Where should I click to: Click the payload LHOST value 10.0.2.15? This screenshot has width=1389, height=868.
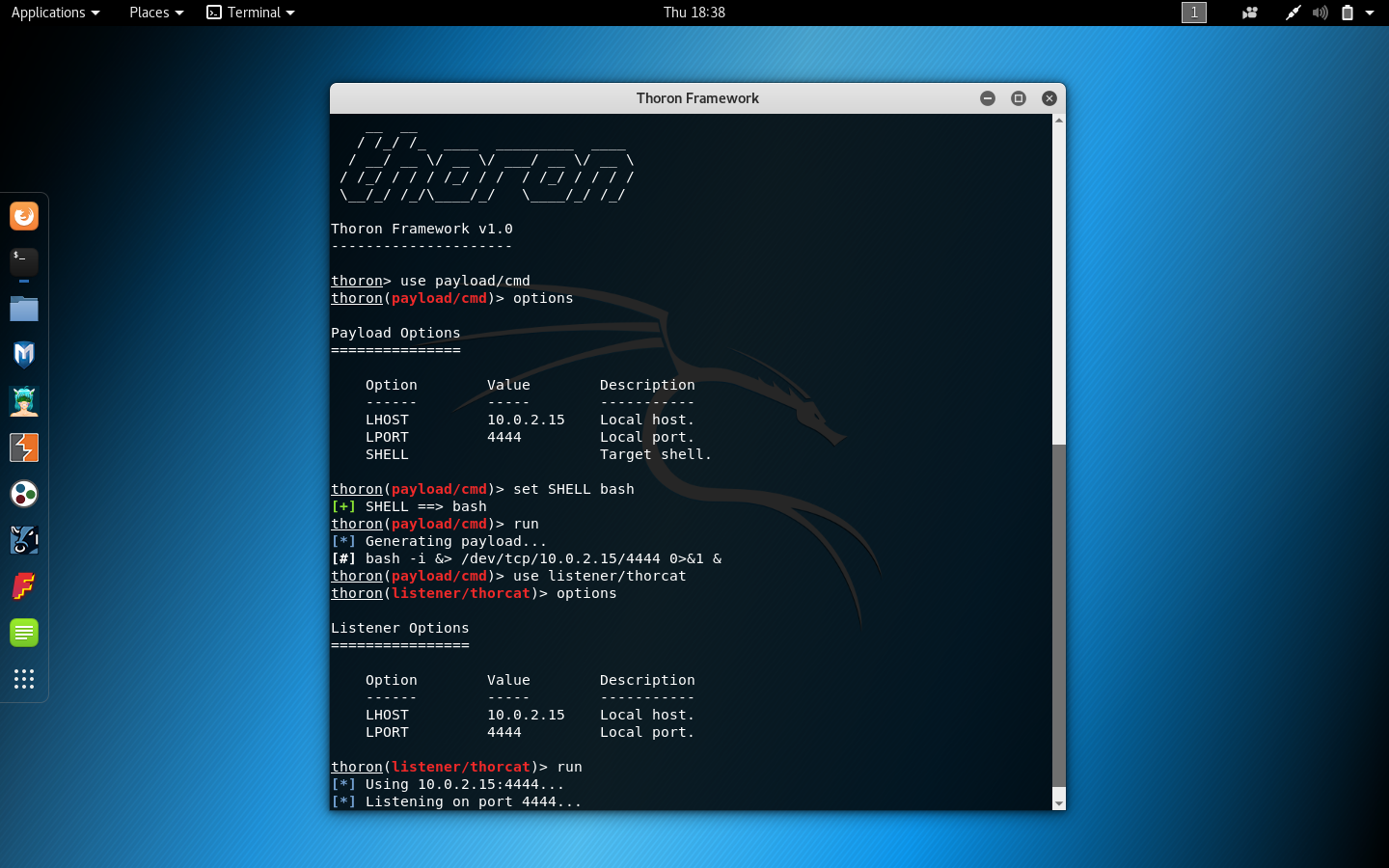[526, 420]
